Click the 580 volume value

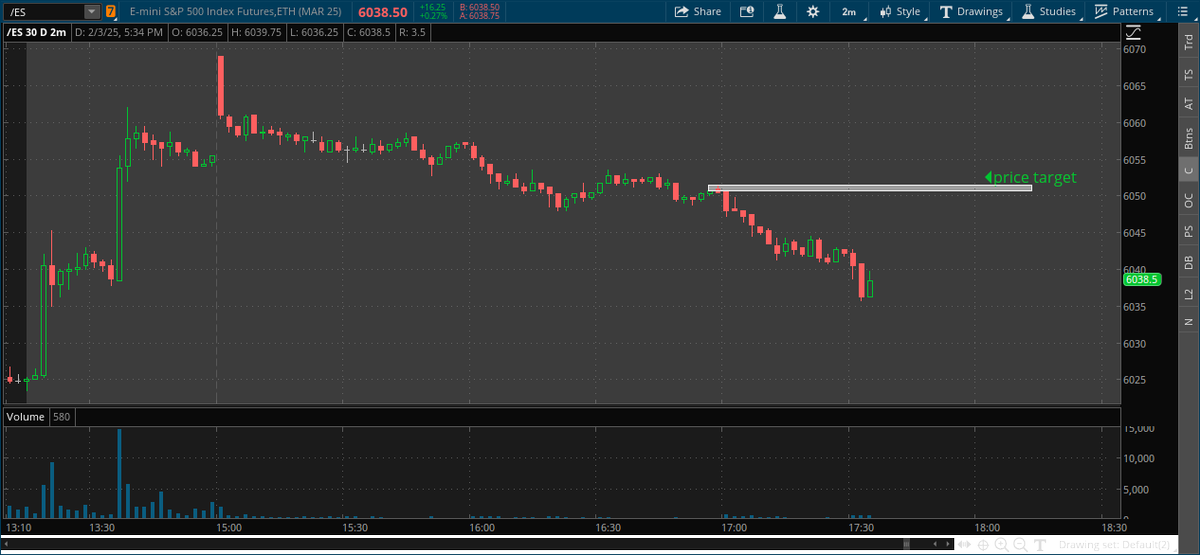(x=62, y=416)
